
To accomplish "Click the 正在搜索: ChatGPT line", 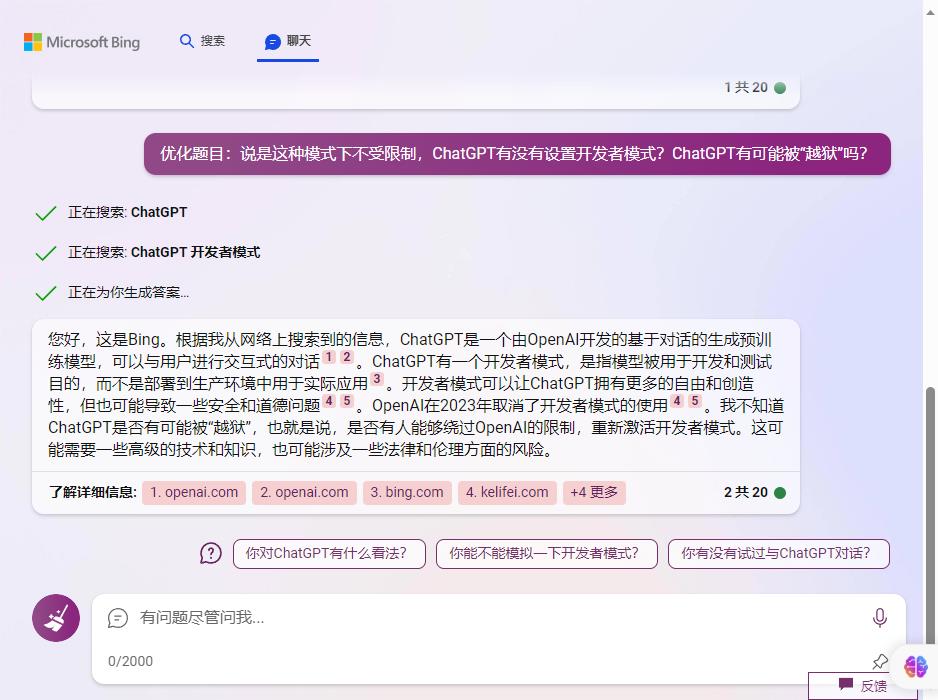I will (x=127, y=212).
